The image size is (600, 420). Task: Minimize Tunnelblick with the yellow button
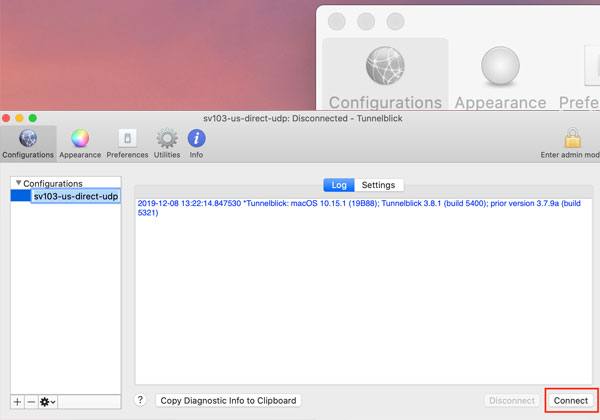point(19,118)
